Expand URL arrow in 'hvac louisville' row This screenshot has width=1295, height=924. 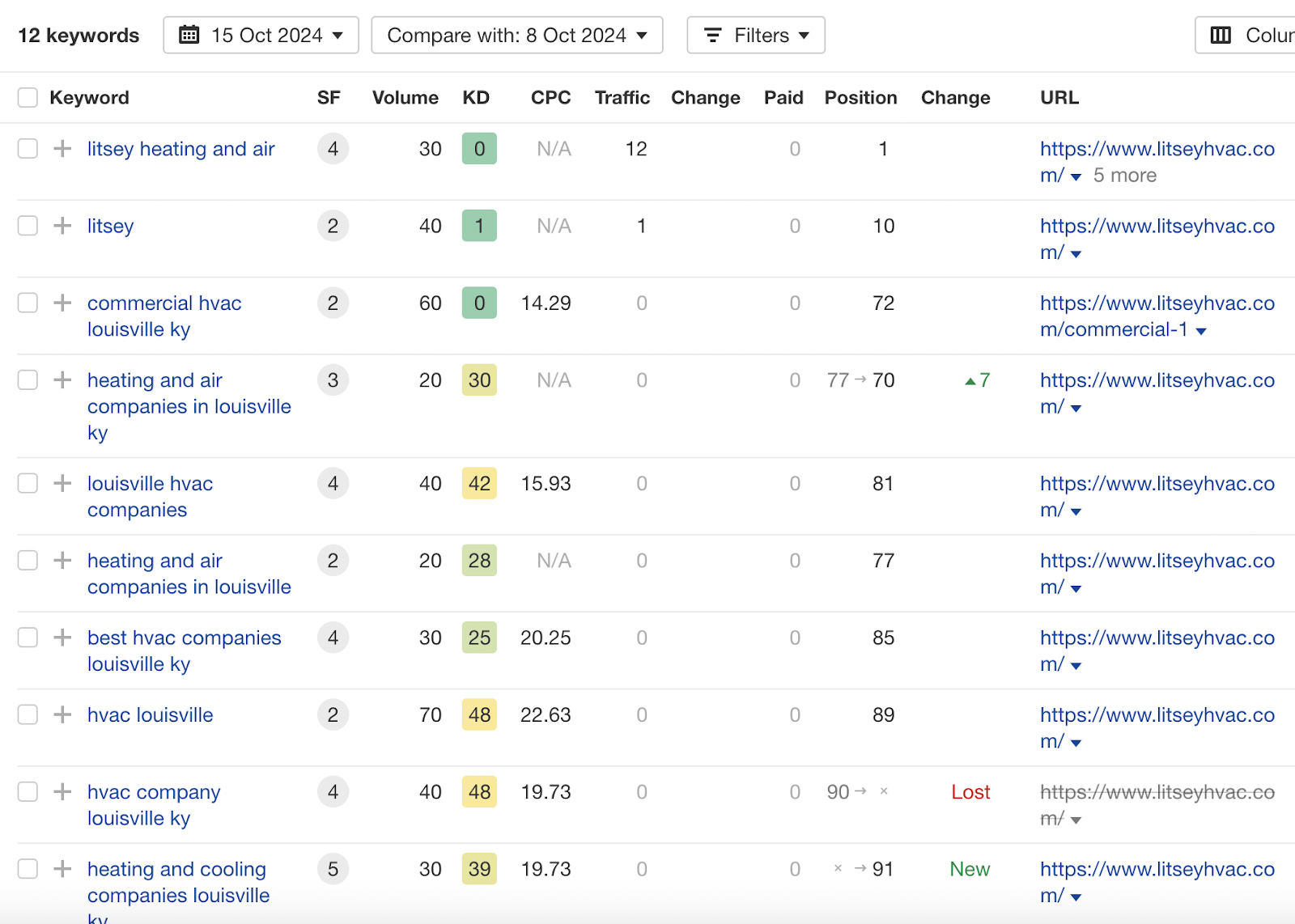[1076, 743]
